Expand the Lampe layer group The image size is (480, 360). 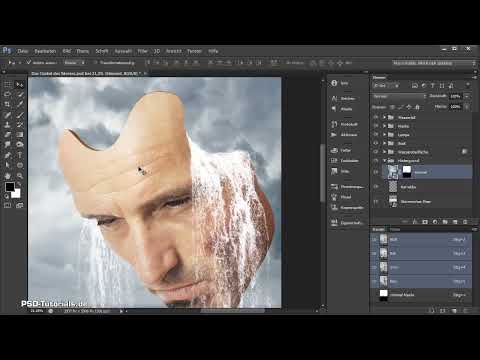(384, 135)
